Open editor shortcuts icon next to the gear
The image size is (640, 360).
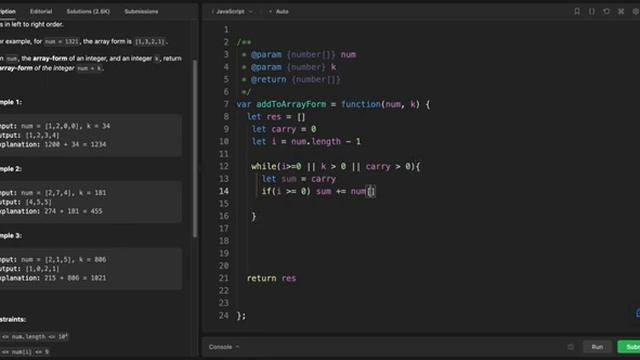tap(621, 11)
